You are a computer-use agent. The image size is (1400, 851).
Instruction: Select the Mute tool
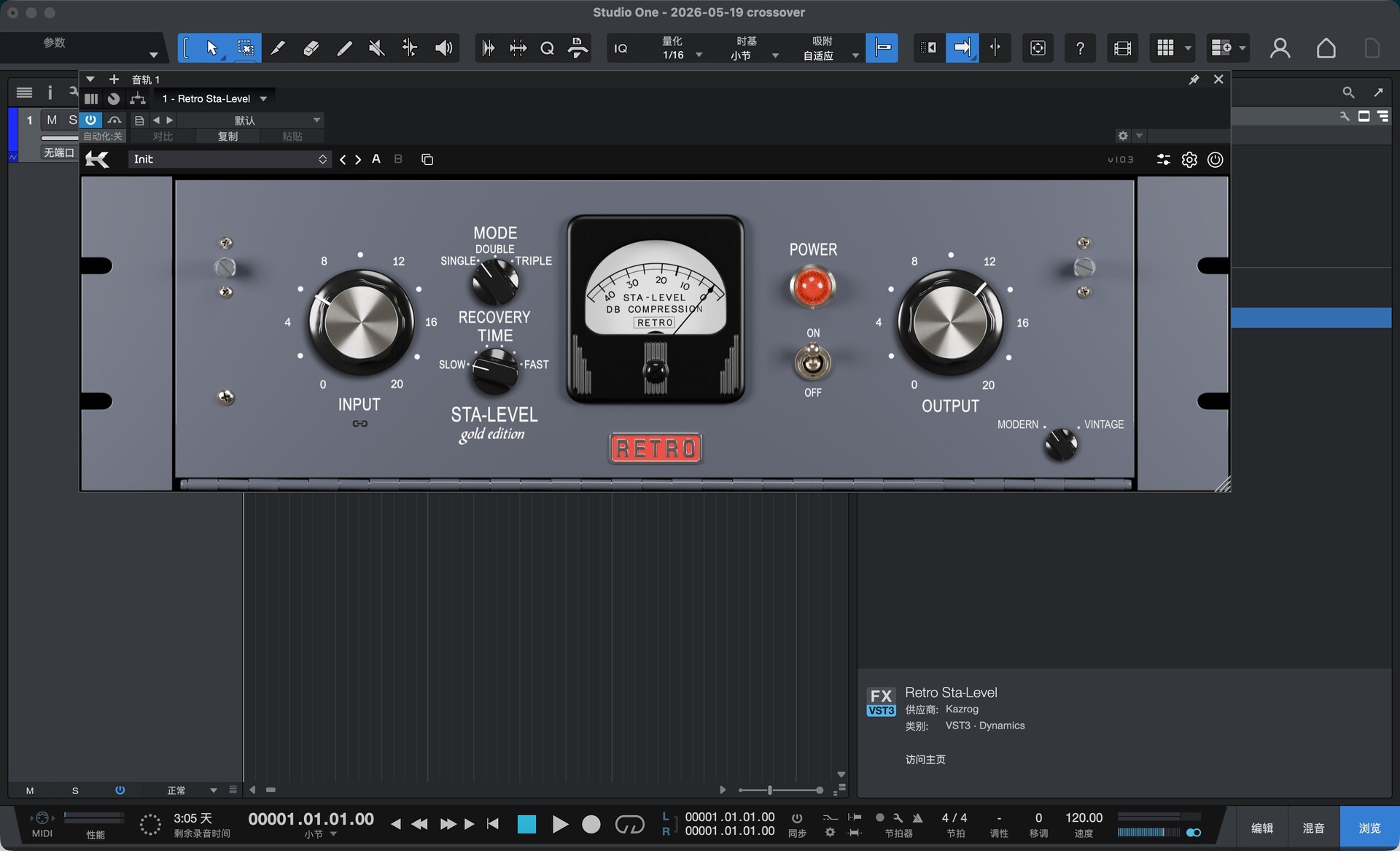click(376, 48)
